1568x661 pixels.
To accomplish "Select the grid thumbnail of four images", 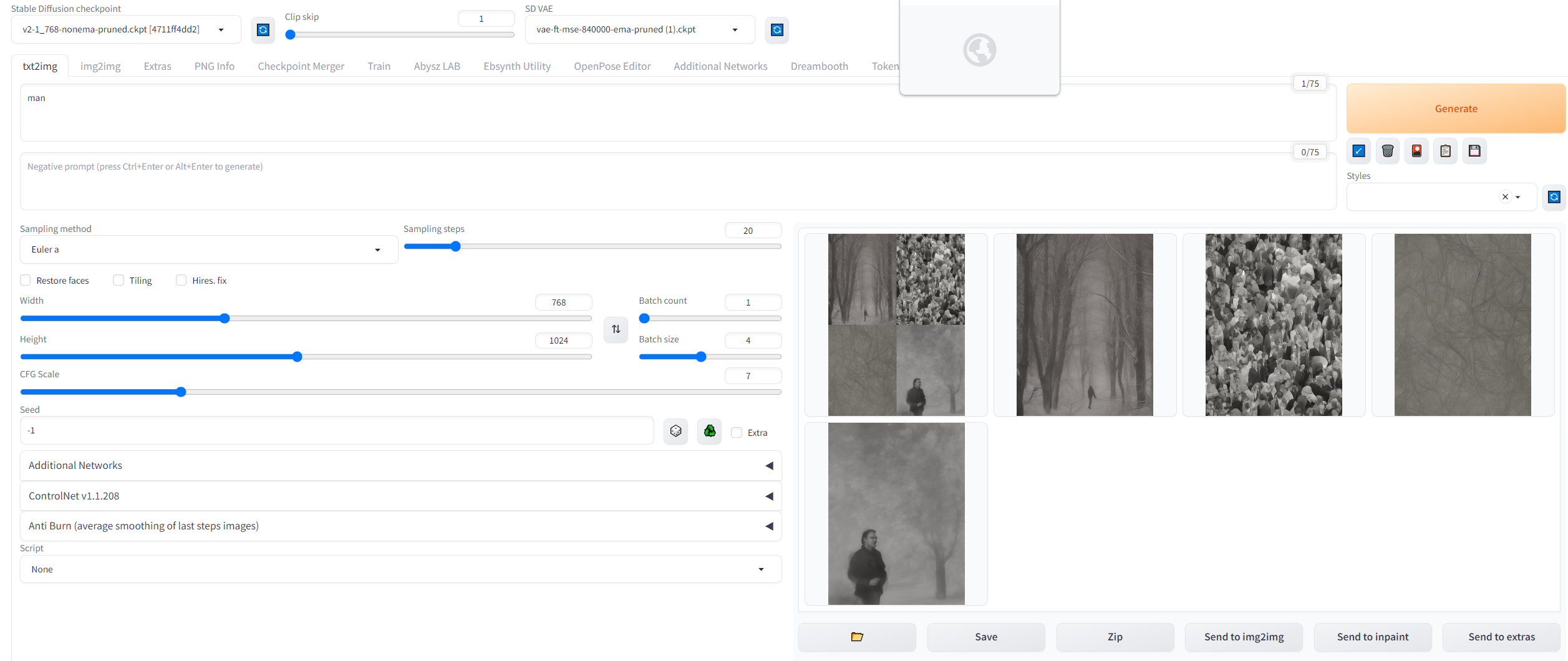I will 896,325.
